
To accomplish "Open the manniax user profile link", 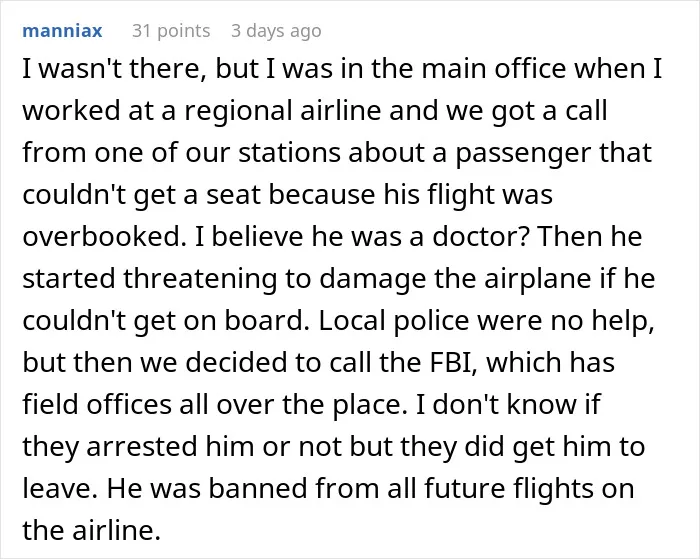I will (x=62, y=31).
